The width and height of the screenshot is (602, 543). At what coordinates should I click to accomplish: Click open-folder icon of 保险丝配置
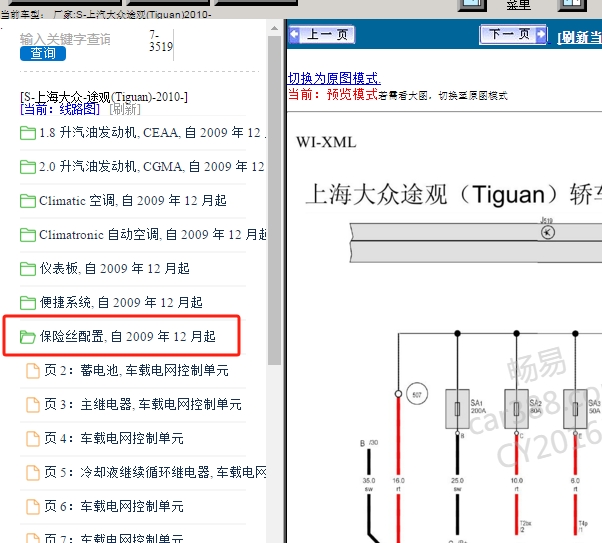click(x=28, y=337)
